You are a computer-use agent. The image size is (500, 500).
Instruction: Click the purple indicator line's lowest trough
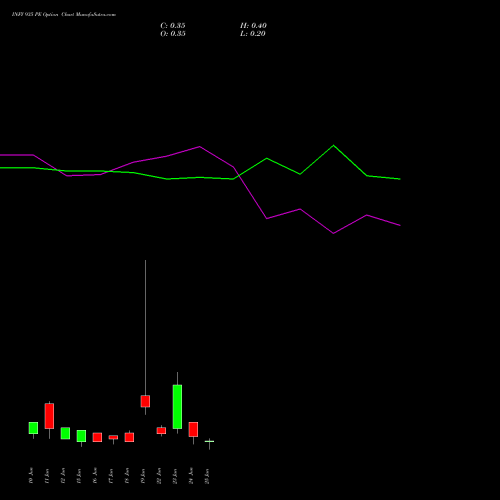(333, 233)
